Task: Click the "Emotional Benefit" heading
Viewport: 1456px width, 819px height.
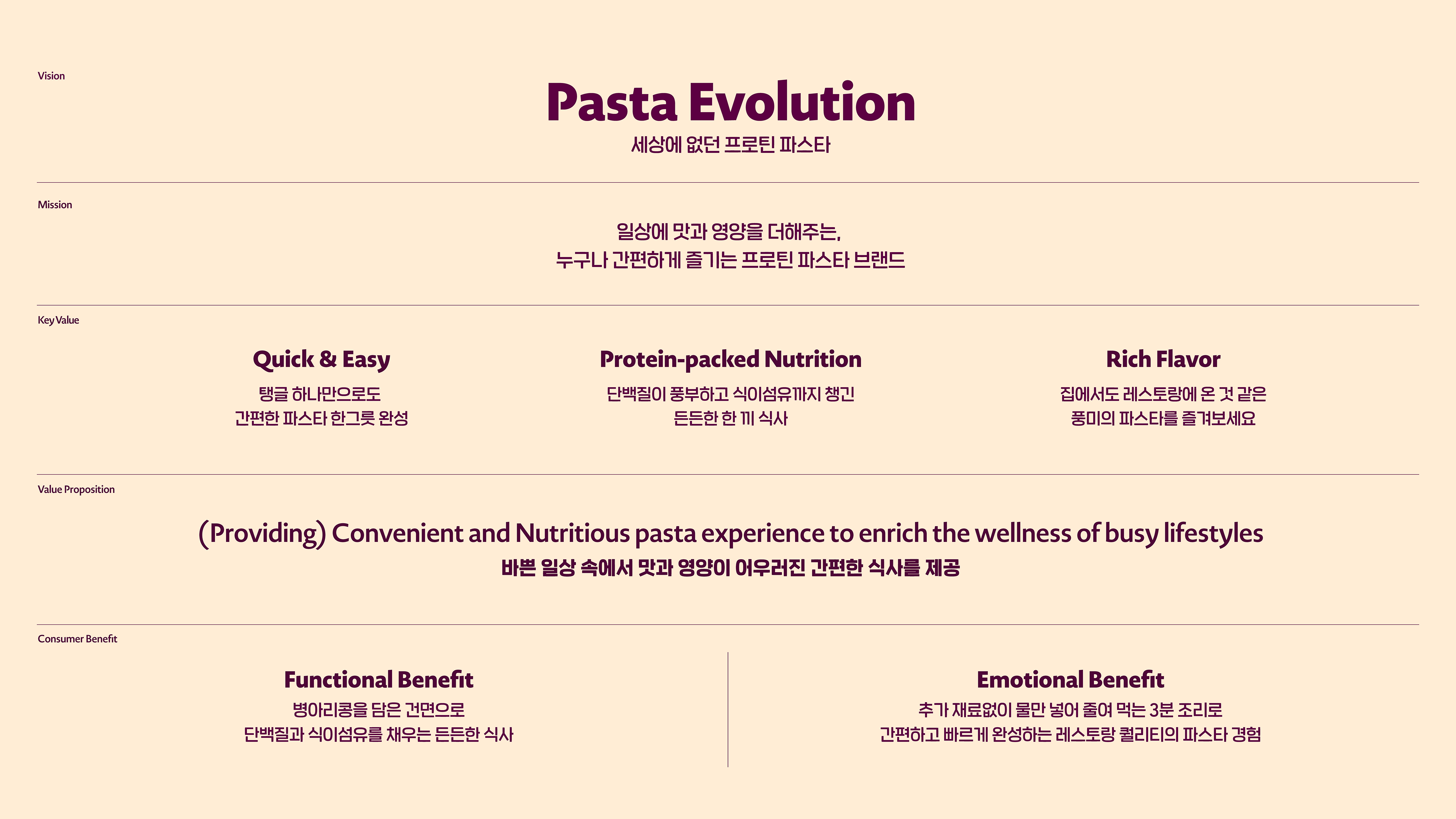Action: pyautogui.click(x=1070, y=680)
